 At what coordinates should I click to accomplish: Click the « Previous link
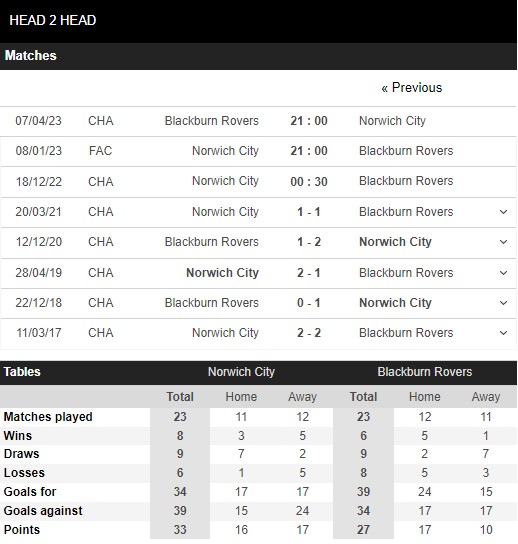411,88
